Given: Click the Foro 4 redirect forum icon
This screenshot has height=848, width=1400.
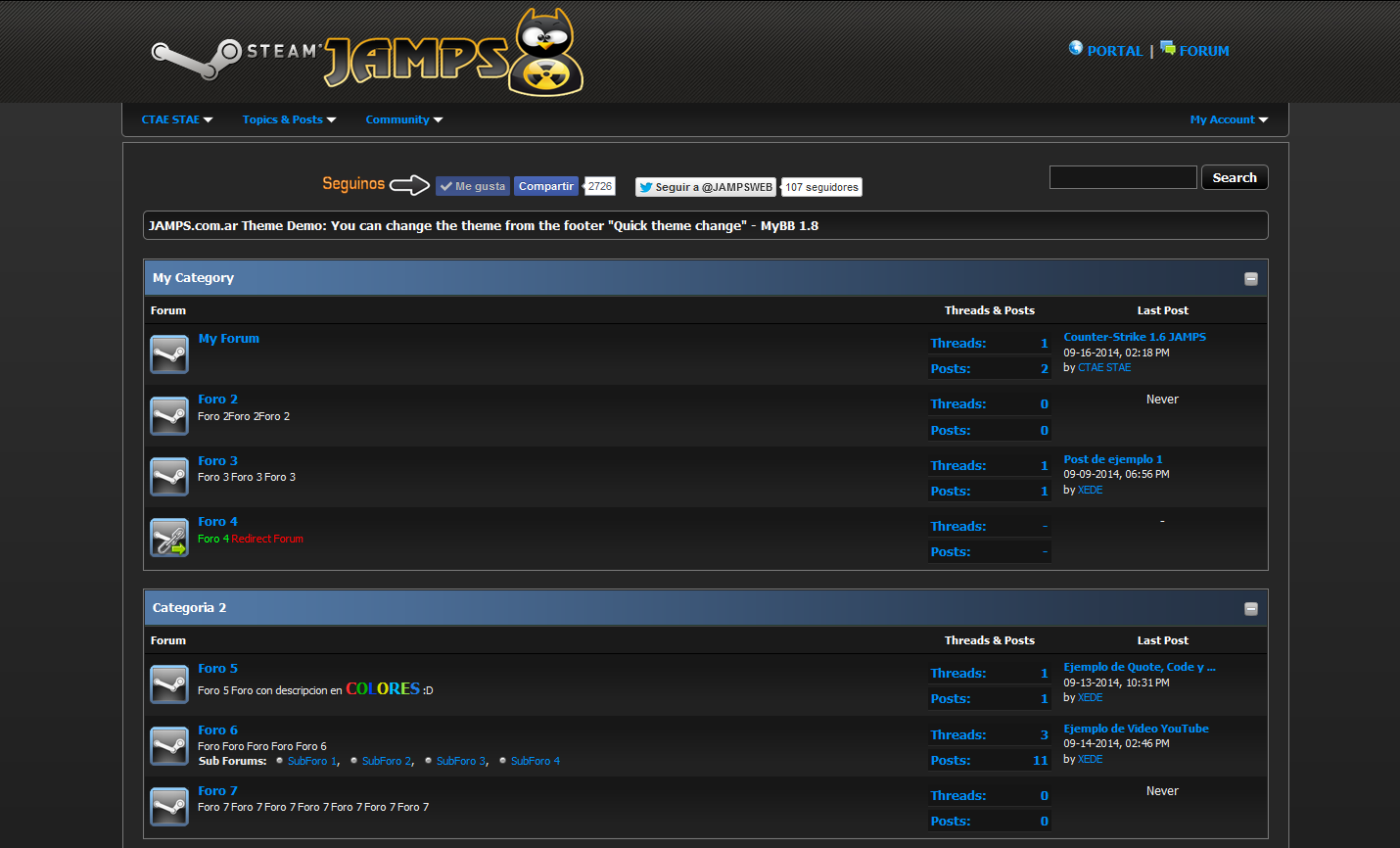Looking at the screenshot, I should [169, 538].
